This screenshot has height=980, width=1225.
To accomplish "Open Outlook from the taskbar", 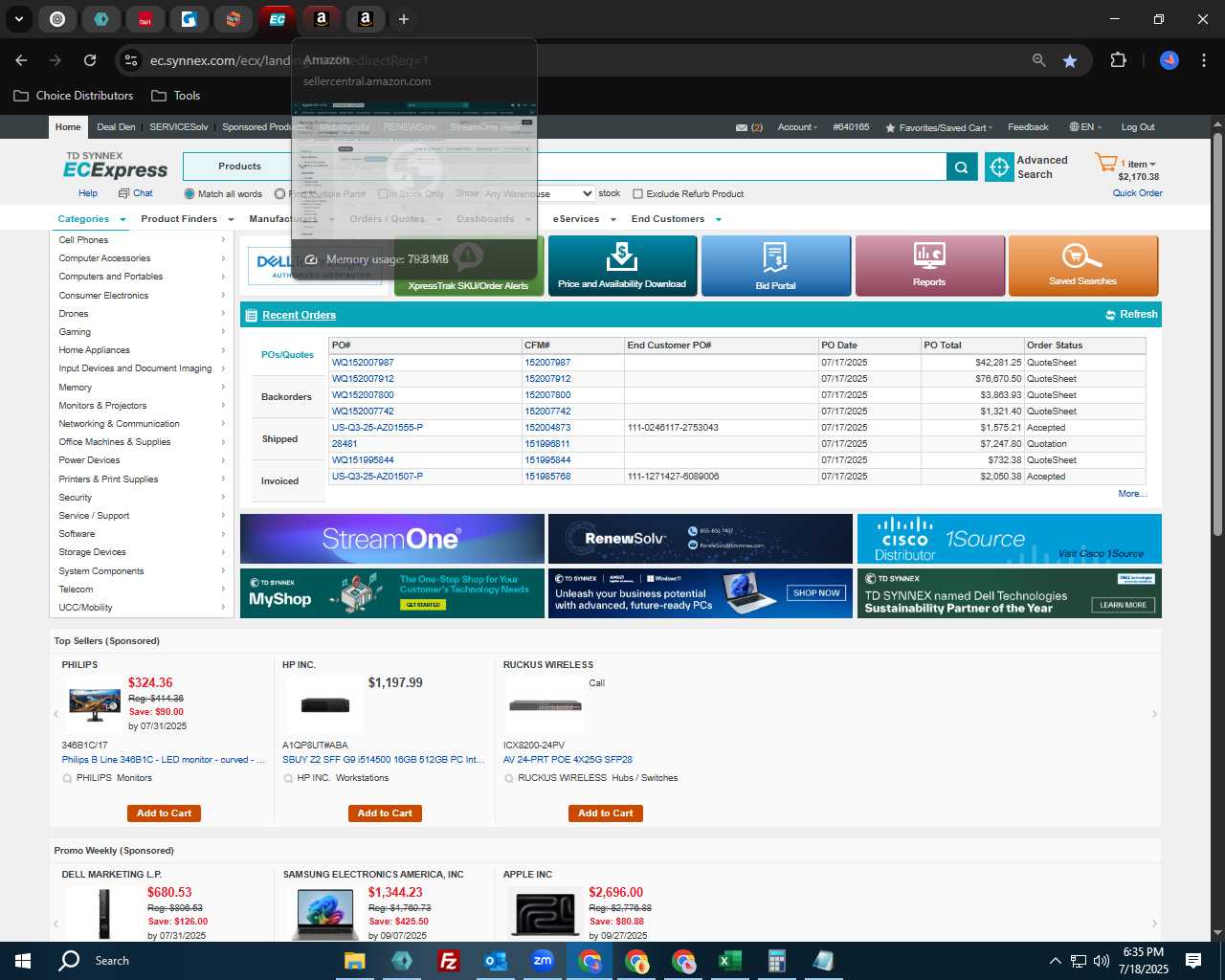I will tap(496, 961).
